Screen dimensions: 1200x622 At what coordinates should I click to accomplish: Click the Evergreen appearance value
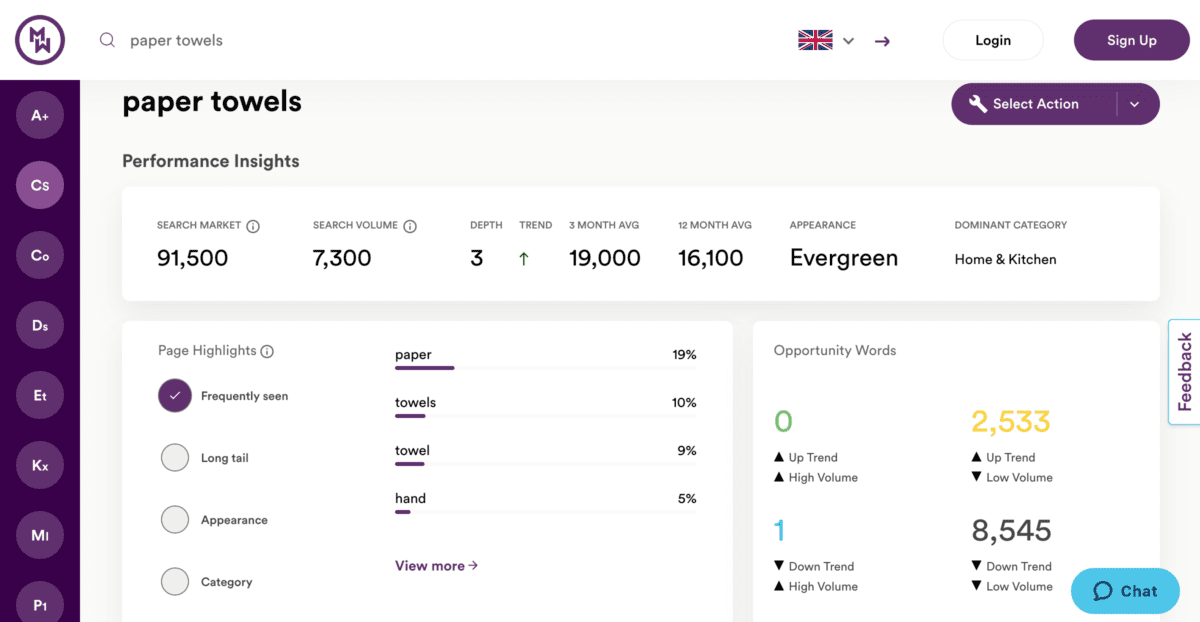click(844, 258)
